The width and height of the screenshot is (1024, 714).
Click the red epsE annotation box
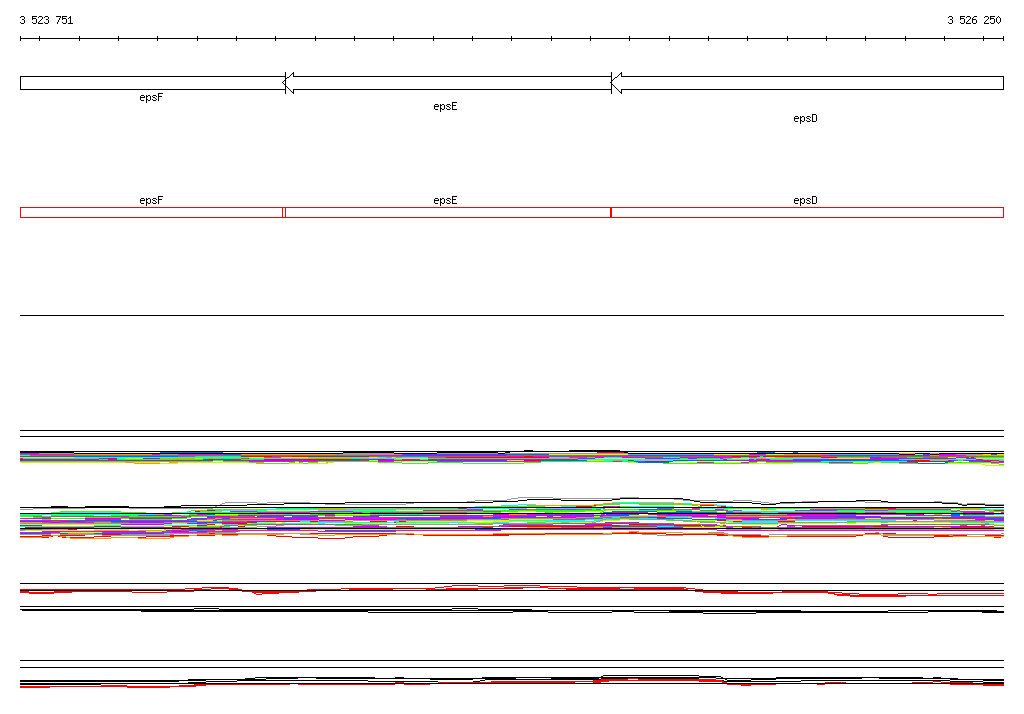pos(448,212)
